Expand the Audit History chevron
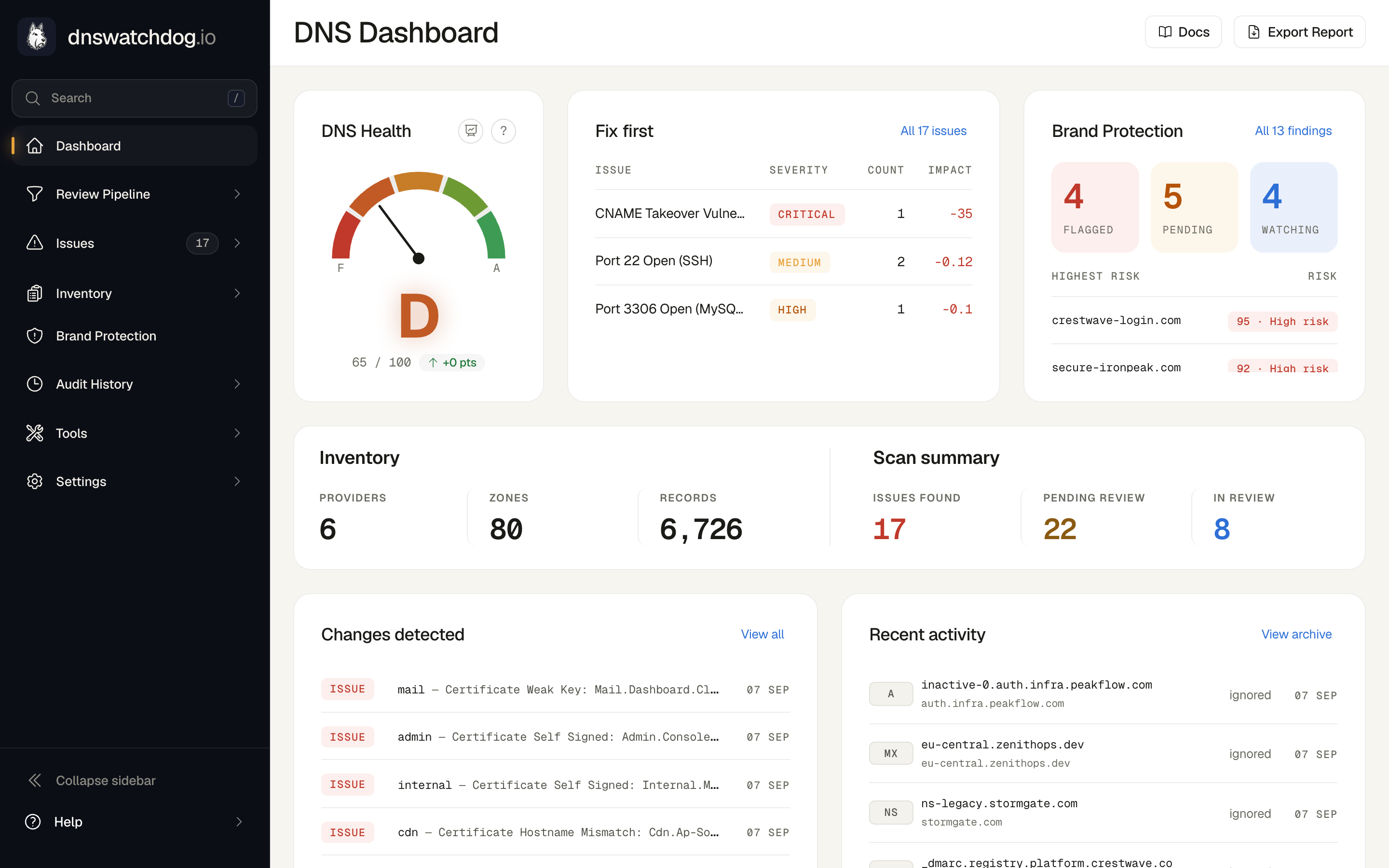1389x868 pixels. click(237, 384)
